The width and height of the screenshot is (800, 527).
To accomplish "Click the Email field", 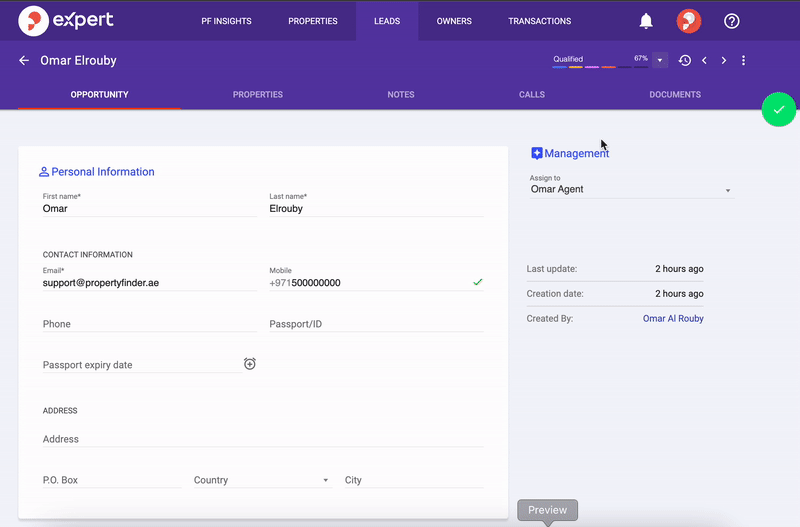I will (x=149, y=283).
